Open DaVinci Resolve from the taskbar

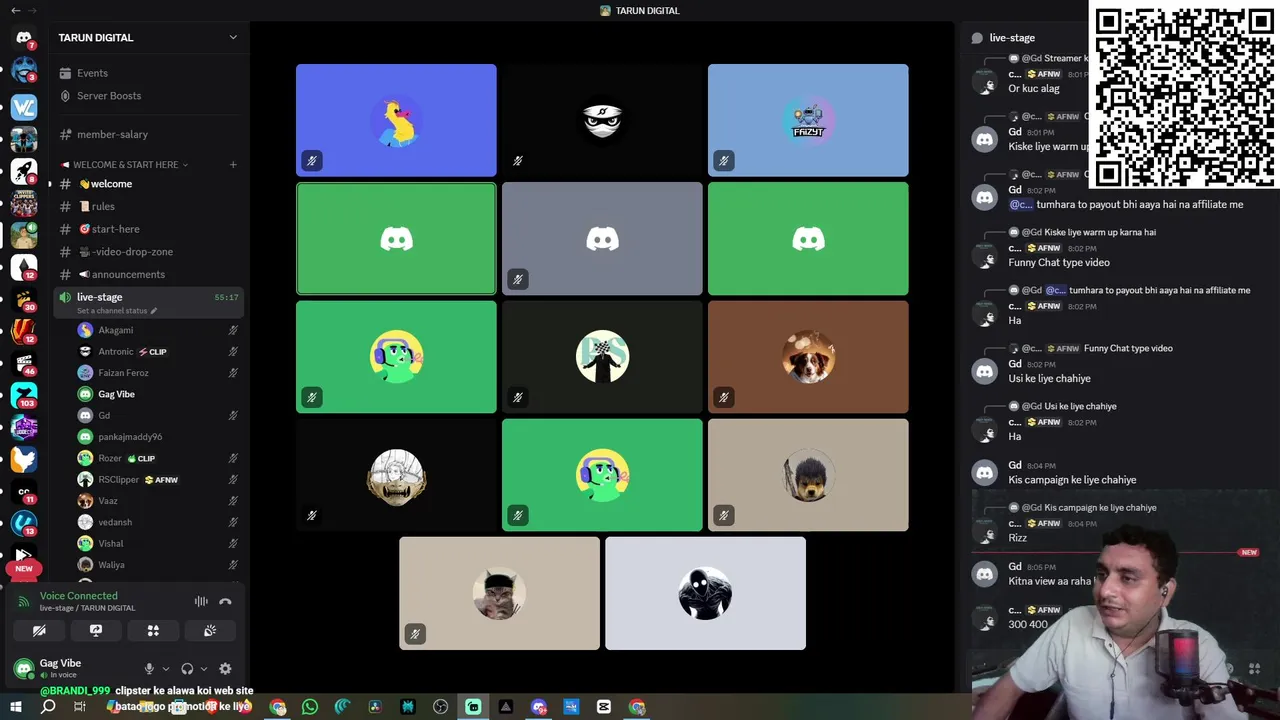click(x=375, y=707)
